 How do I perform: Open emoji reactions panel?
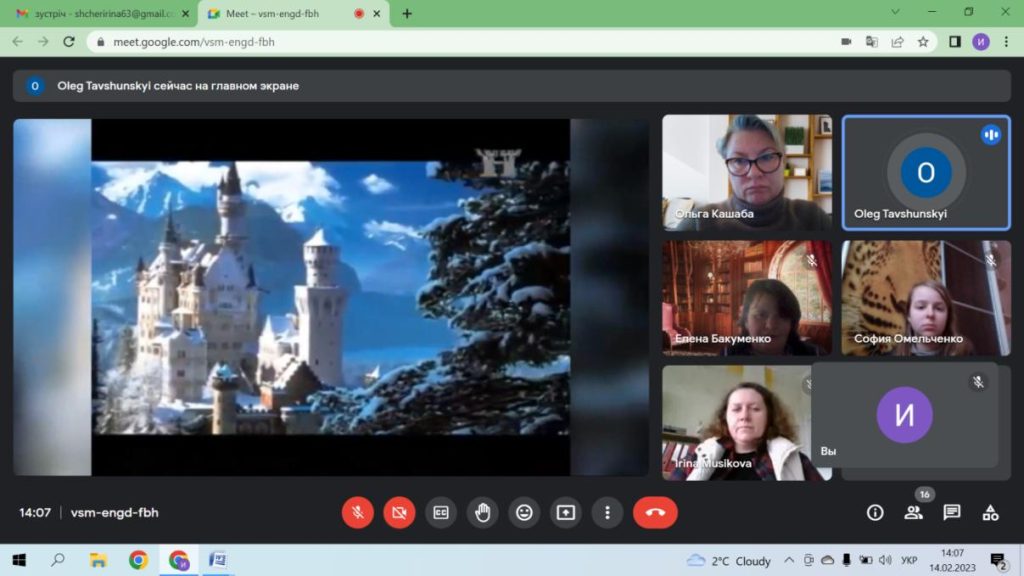(524, 513)
